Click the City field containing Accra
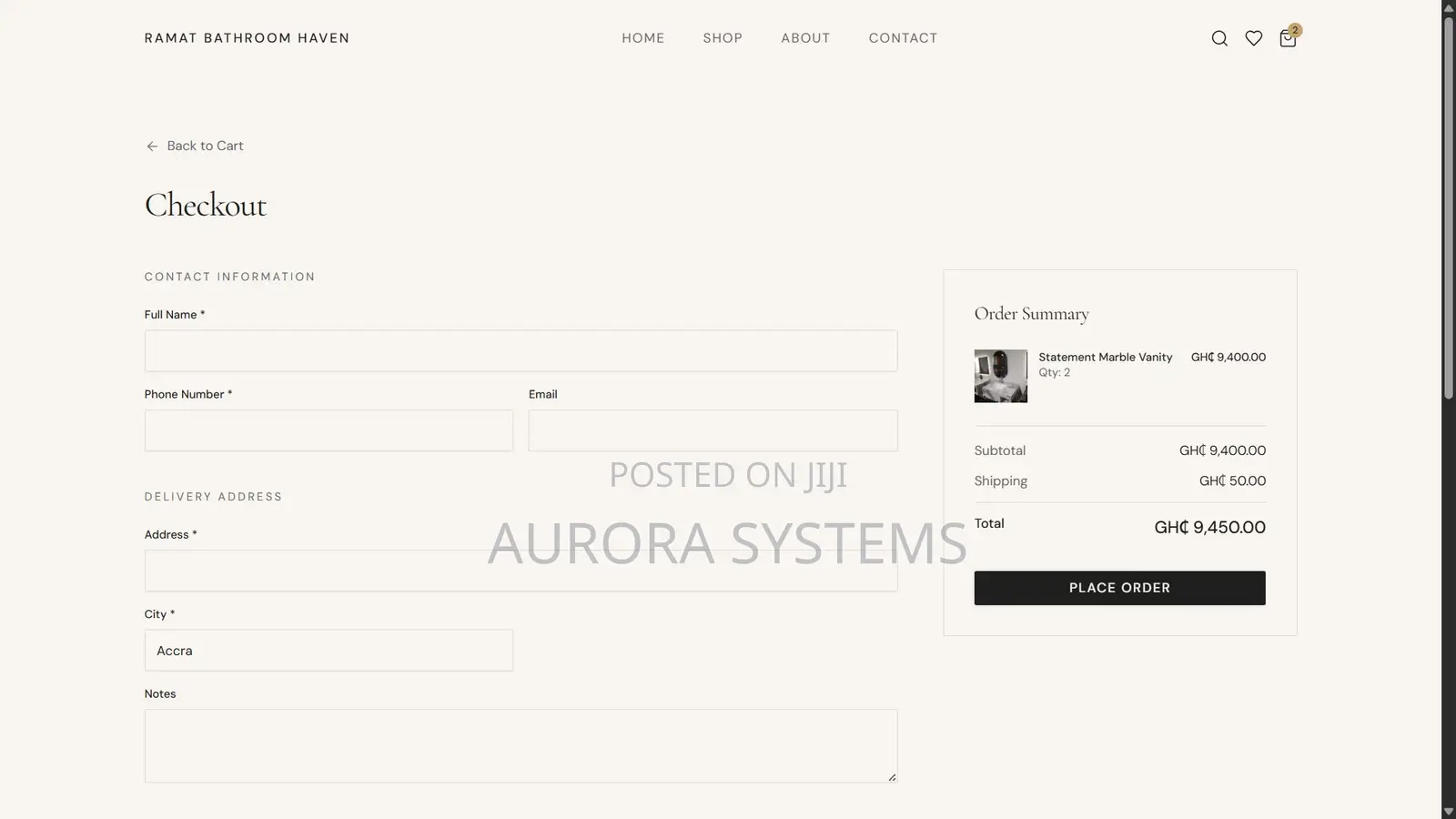The width and height of the screenshot is (1456, 819). click(x=329, y=651)
